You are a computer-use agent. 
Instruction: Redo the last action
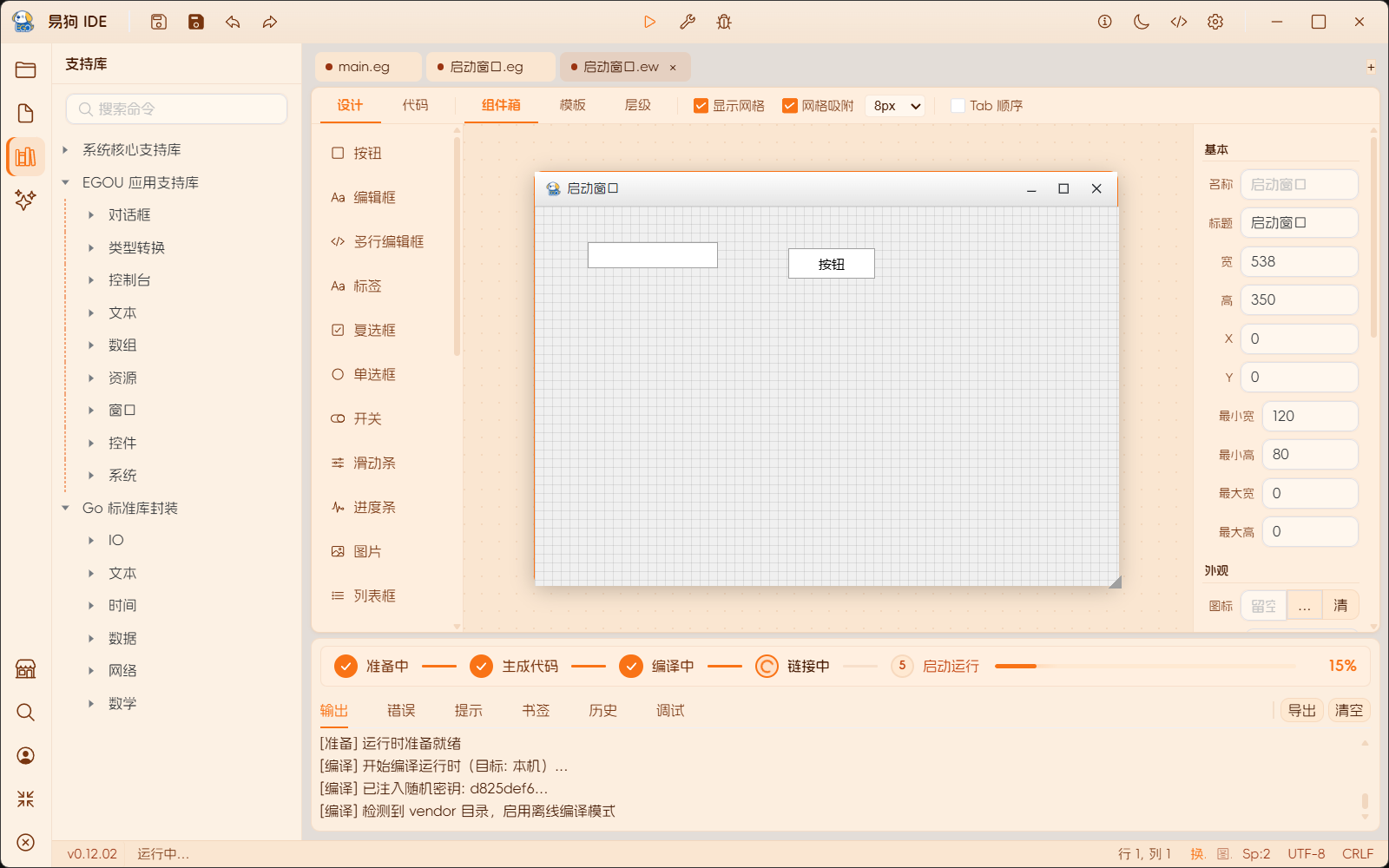point(270,22)
